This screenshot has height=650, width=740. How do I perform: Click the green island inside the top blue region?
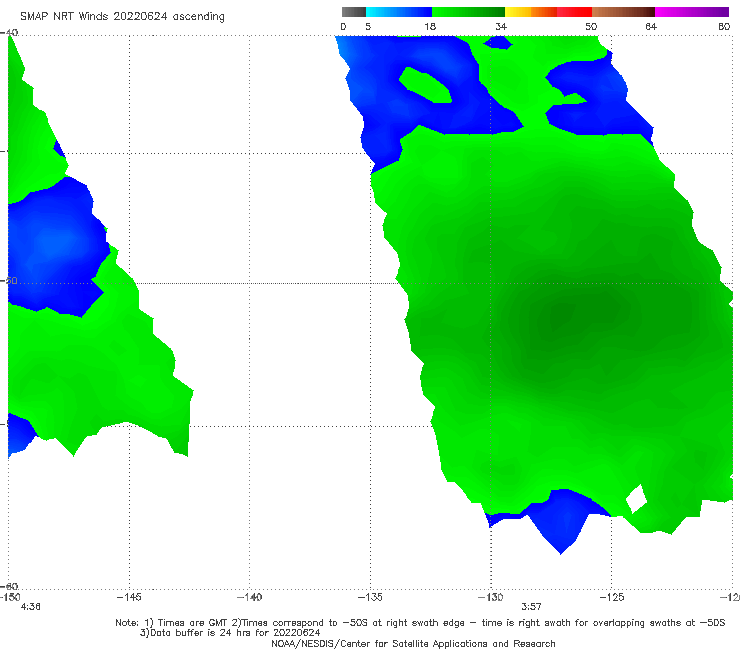coord(425,85)
